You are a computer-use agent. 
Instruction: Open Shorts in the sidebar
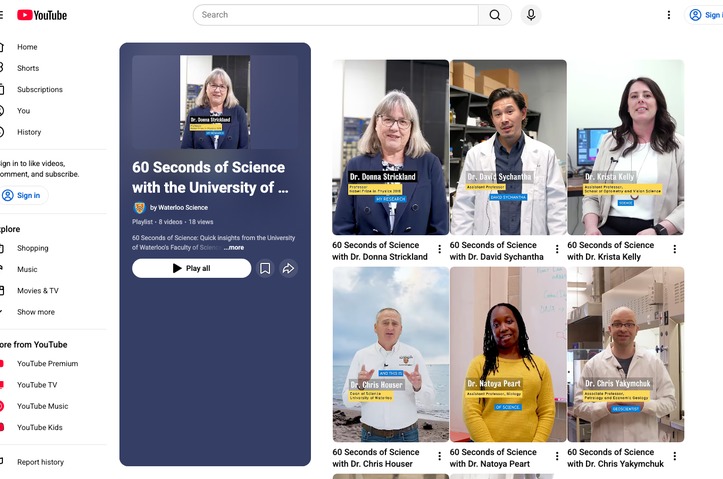click(x=28, y=68)
